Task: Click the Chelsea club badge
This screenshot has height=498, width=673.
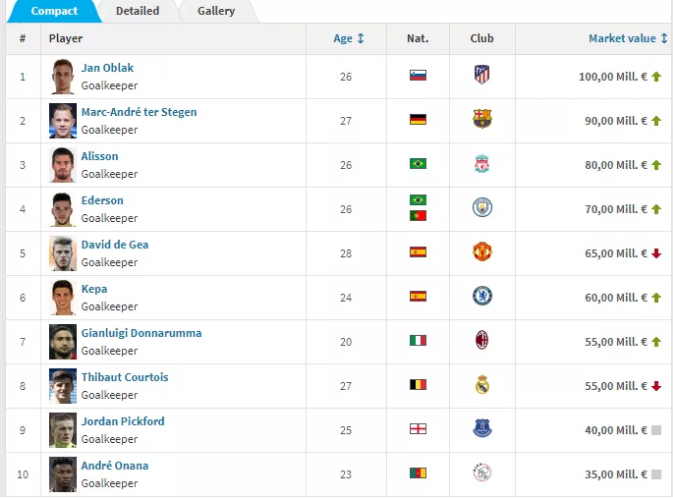Action: [482, 296]
